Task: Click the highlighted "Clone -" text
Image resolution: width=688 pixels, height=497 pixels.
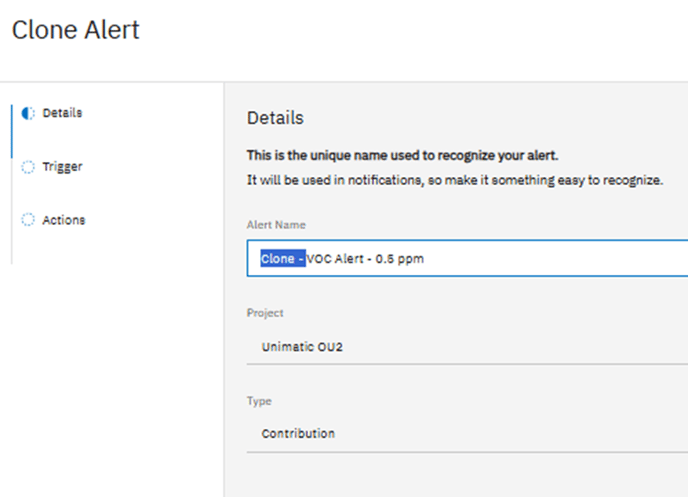Action: pos(282,259)
